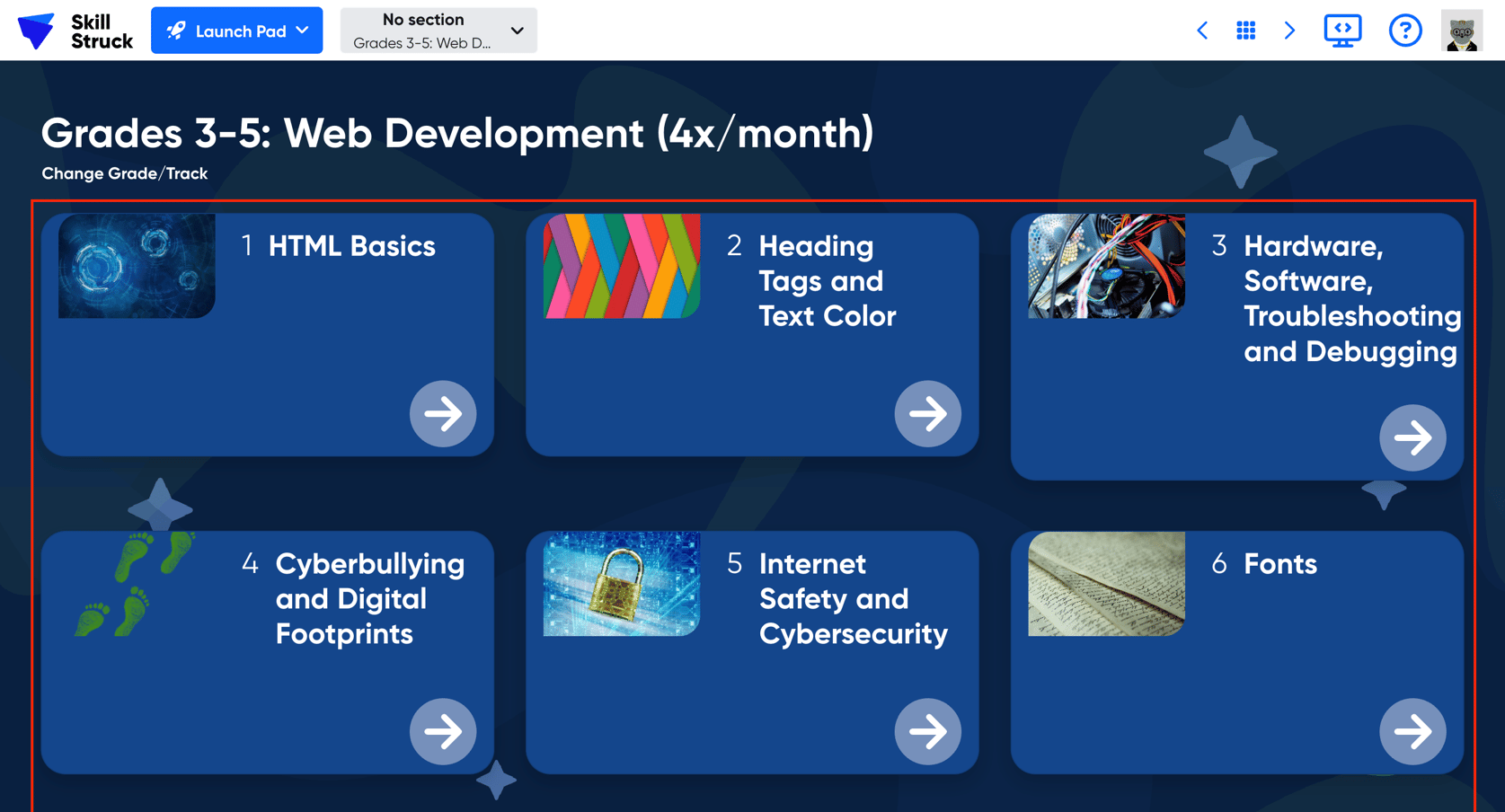Click the Change Grade/Track link
Image resolution: width=1505 pixels, height=812 pixels.
[125, 173]
